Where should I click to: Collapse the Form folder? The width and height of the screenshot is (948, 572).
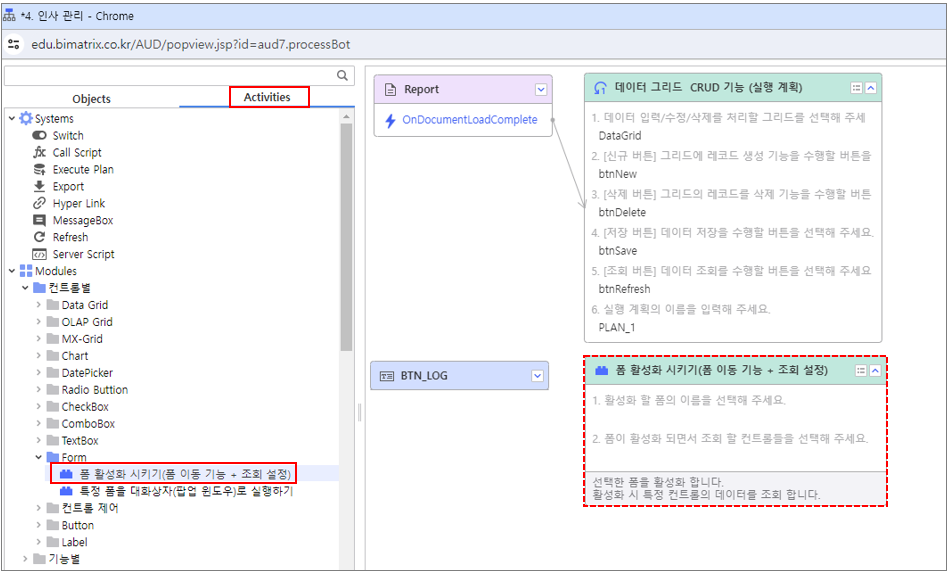pos(39,458)
